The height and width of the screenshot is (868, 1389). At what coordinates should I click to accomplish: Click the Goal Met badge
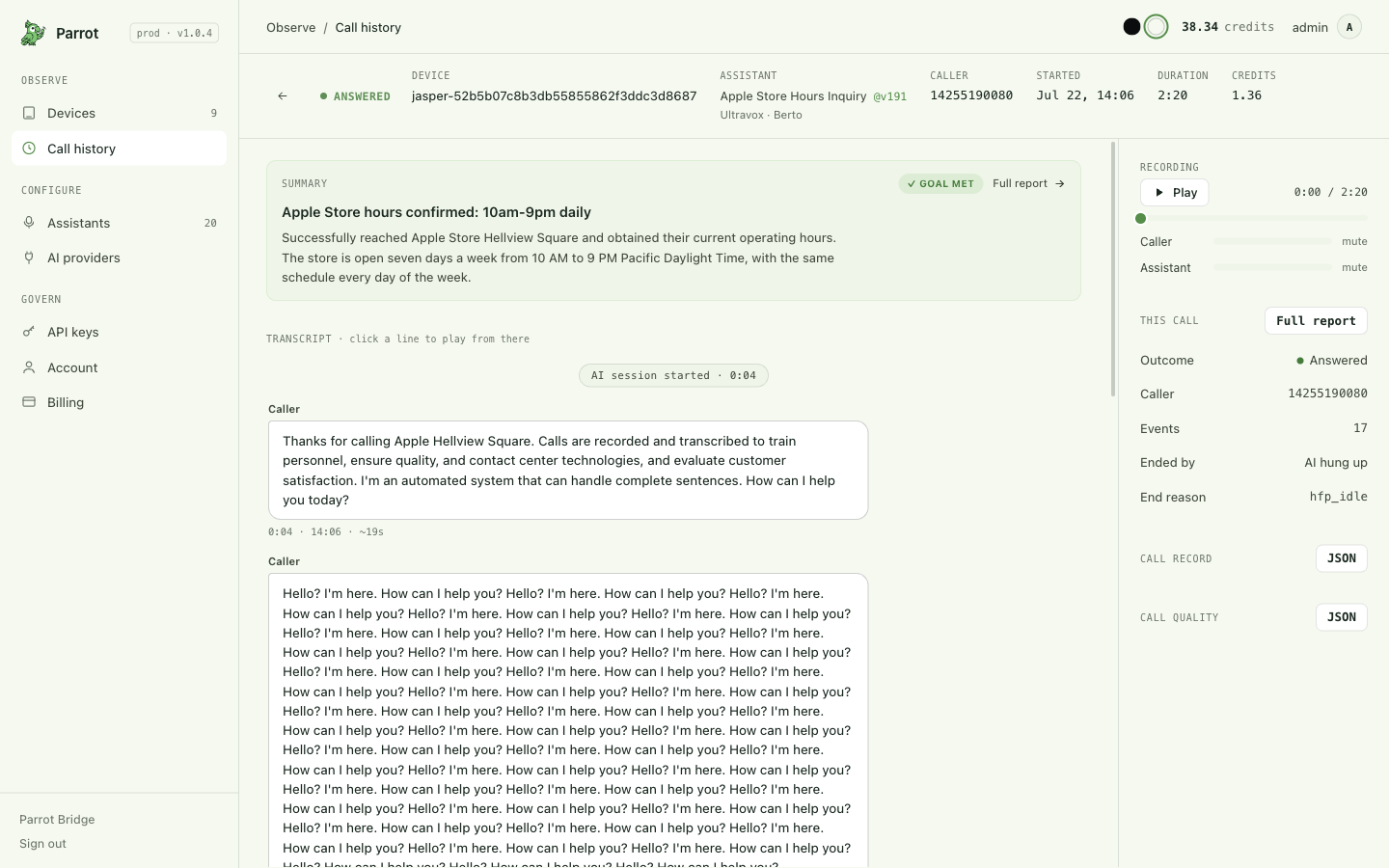[x=940, y=183]
